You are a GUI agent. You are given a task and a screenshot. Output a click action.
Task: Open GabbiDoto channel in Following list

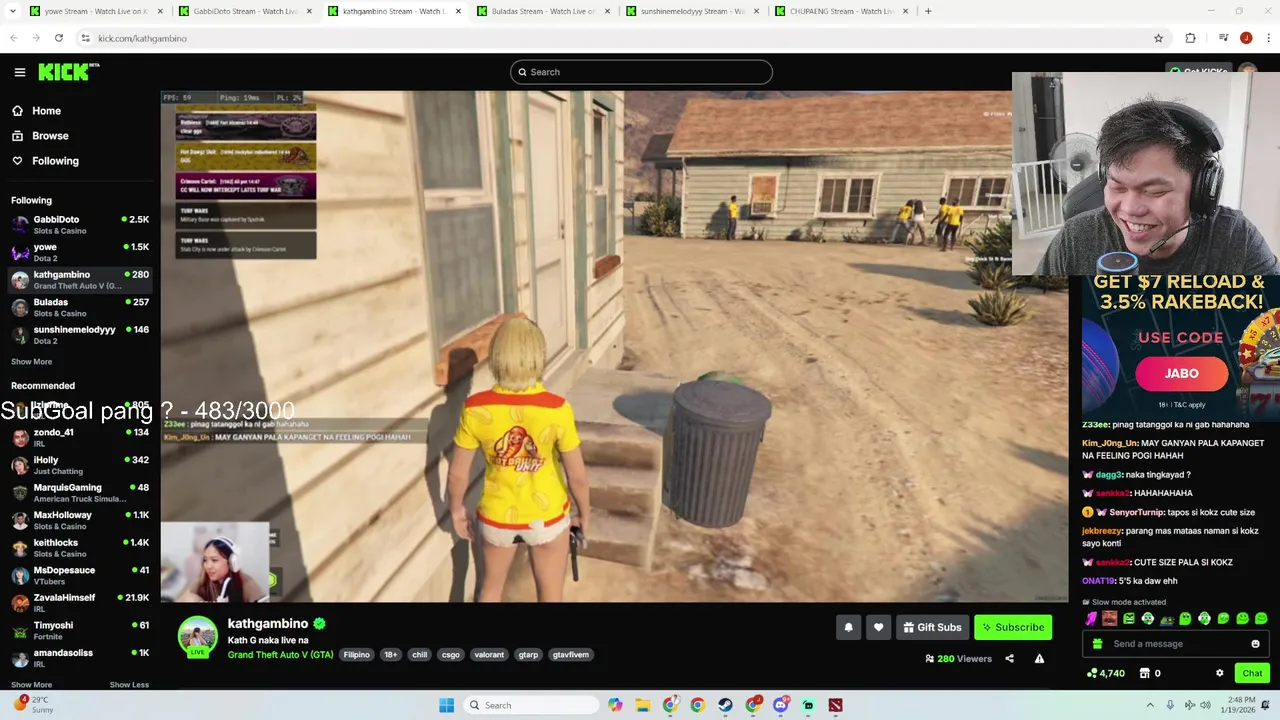pyautogui.click(x=80, y=225)
